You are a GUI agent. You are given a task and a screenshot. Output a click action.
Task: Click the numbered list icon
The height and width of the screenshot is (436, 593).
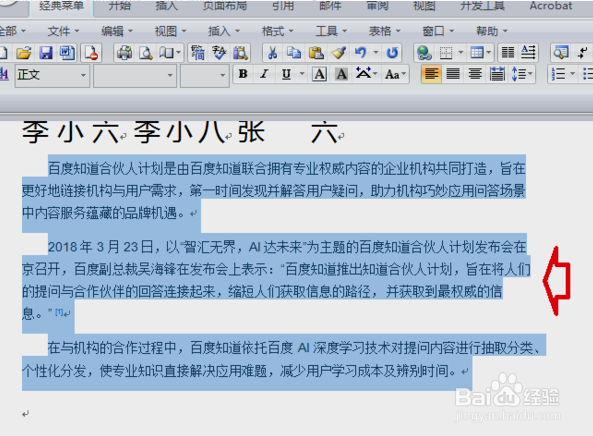[x=558, y=74]
